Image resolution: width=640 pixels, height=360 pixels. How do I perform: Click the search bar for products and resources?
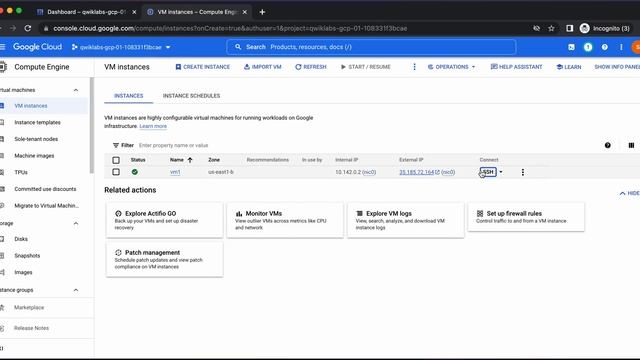[x=371, y=47]
